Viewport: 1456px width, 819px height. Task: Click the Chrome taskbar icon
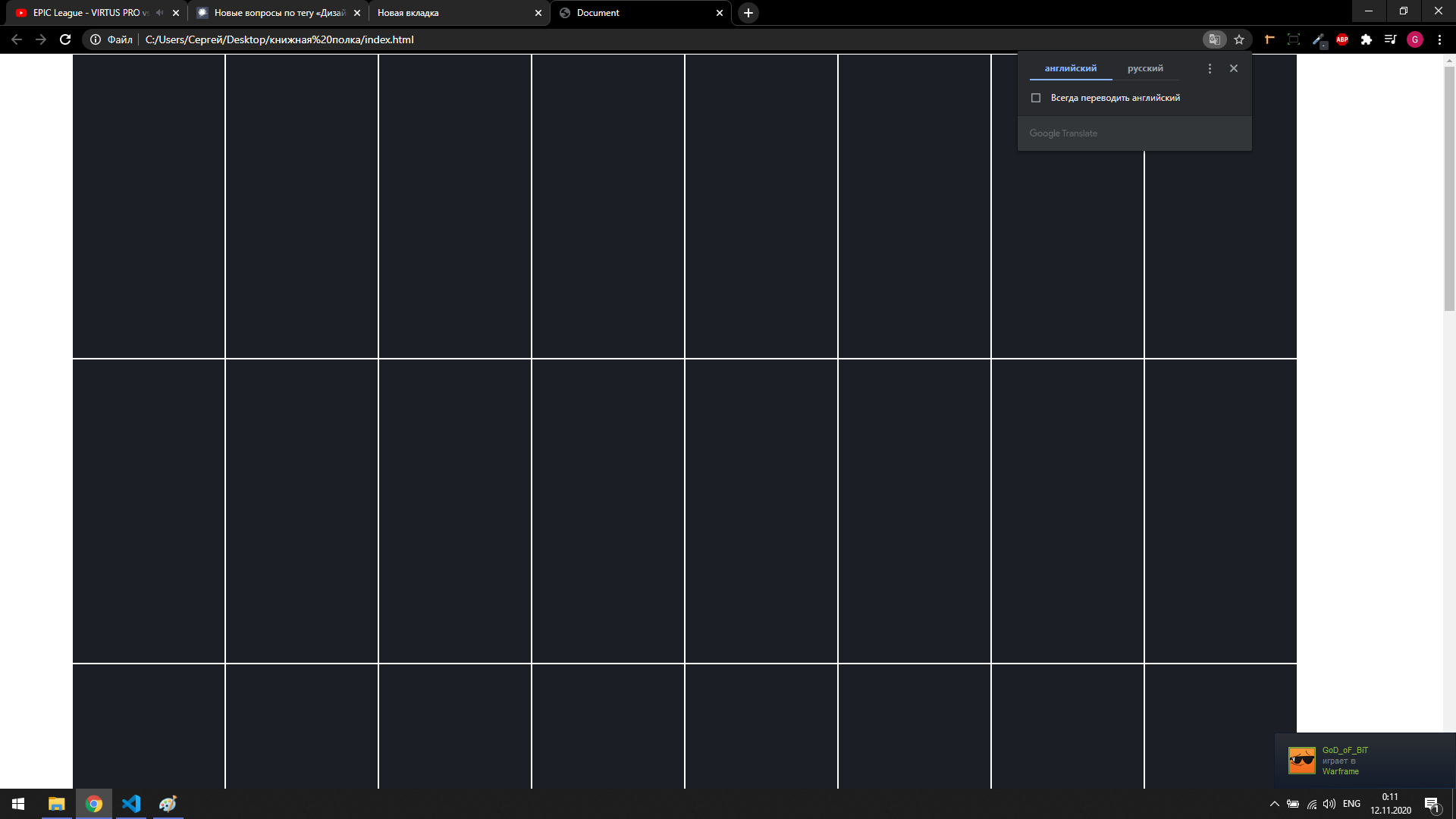94,804
